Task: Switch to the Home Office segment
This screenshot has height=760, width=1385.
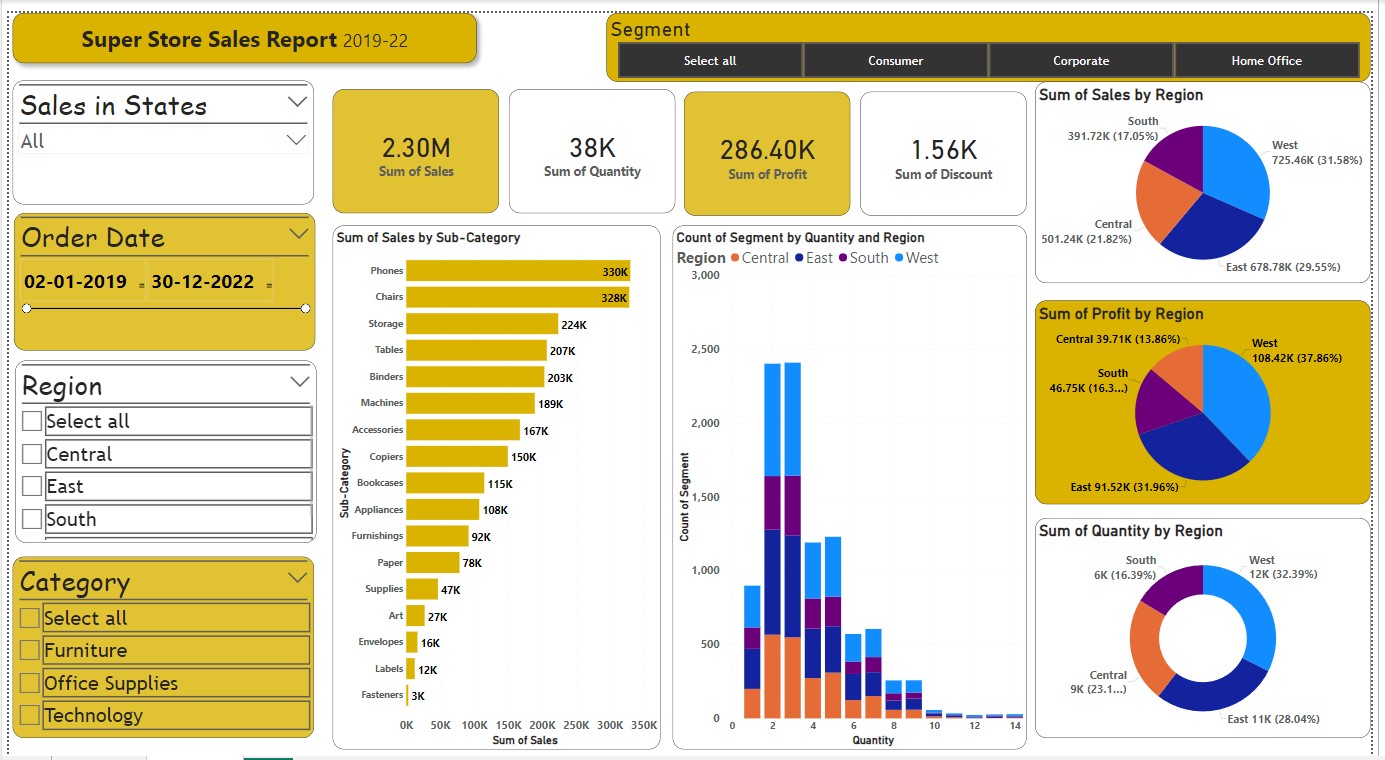Action: 1267,60
